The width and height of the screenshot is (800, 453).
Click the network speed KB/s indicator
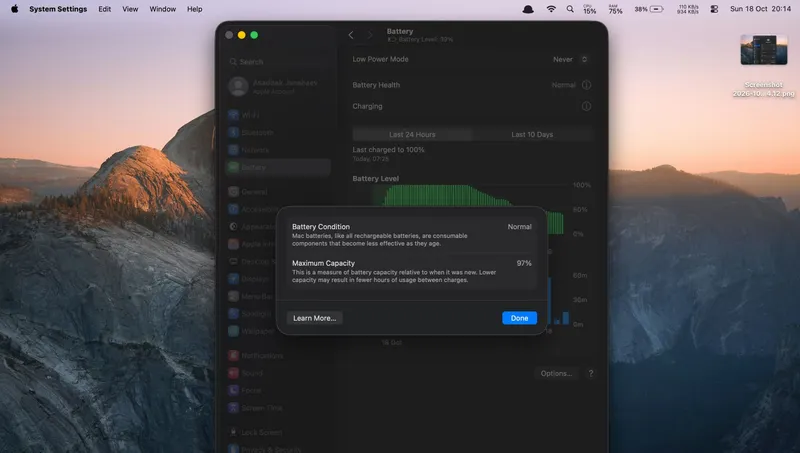point(688,9)
